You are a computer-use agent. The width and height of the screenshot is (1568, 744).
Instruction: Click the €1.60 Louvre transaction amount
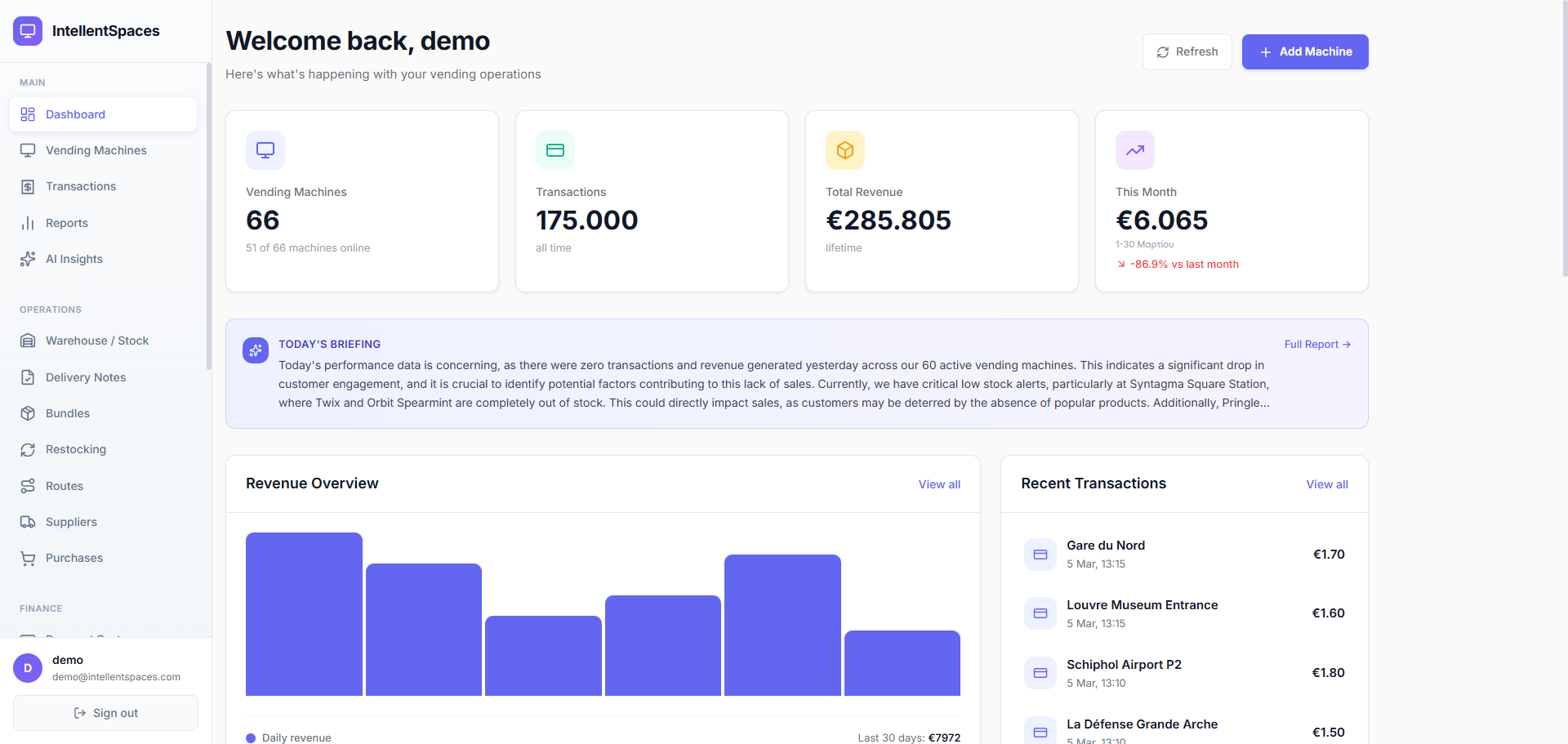tap(1328, 613)
